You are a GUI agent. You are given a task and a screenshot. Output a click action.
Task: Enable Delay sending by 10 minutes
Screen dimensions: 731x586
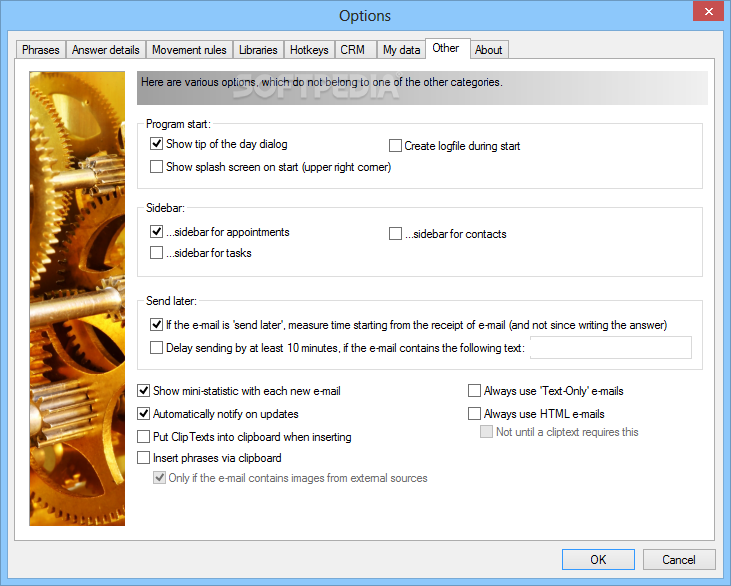[156, 348]
